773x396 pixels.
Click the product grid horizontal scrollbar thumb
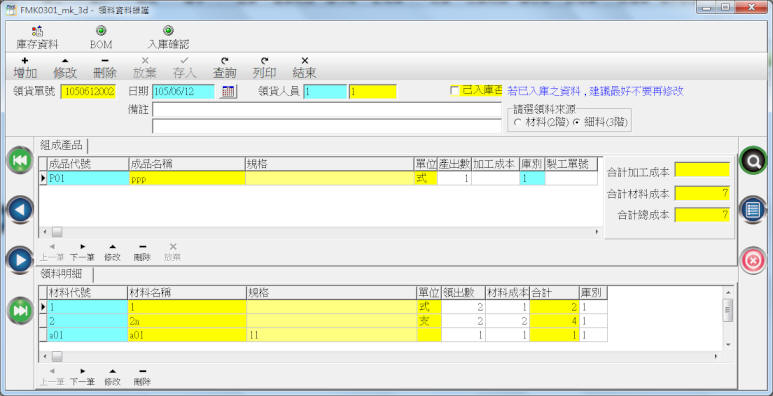(x=57, y=232)
